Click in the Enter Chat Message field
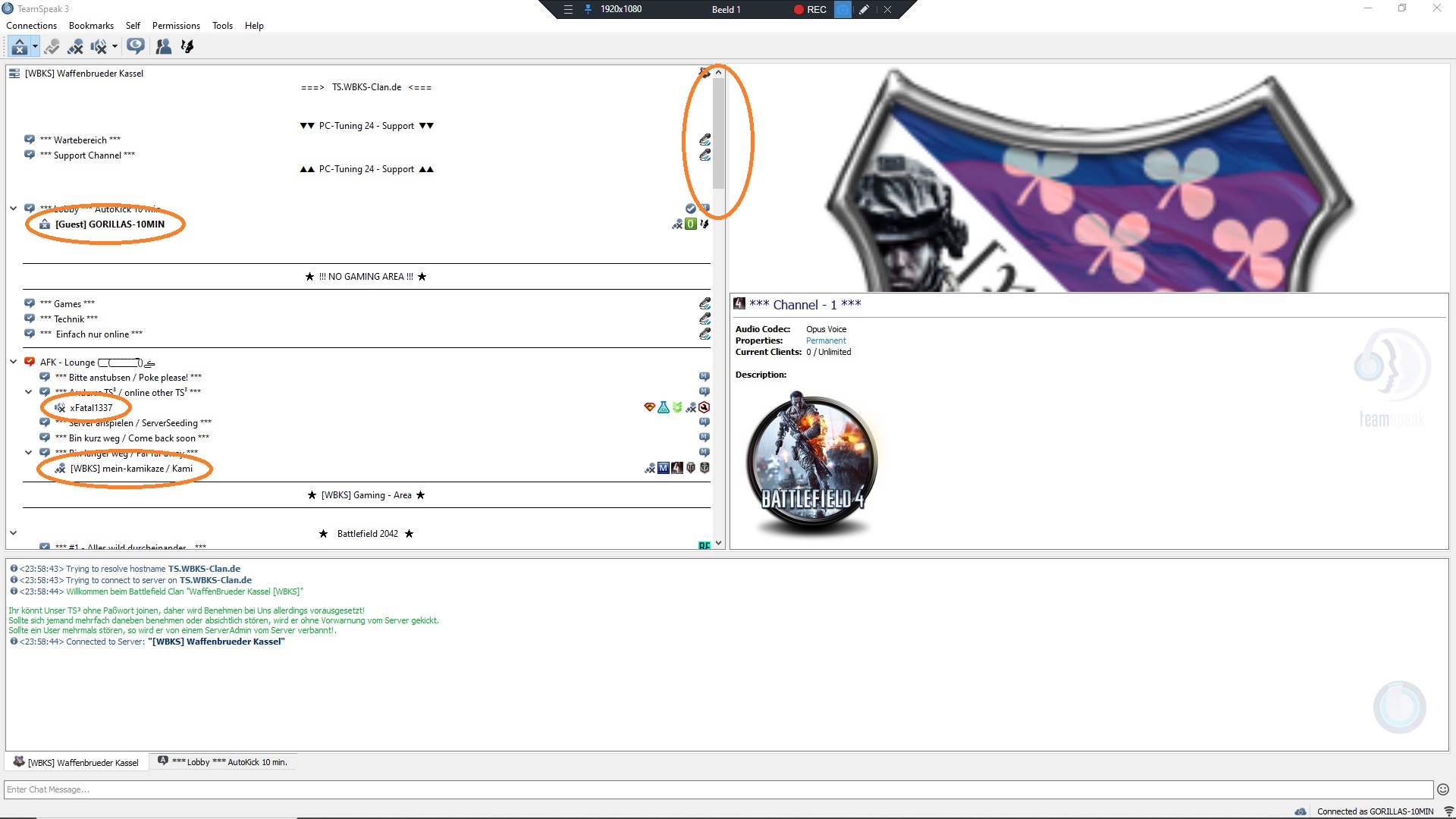 [713, 789]
